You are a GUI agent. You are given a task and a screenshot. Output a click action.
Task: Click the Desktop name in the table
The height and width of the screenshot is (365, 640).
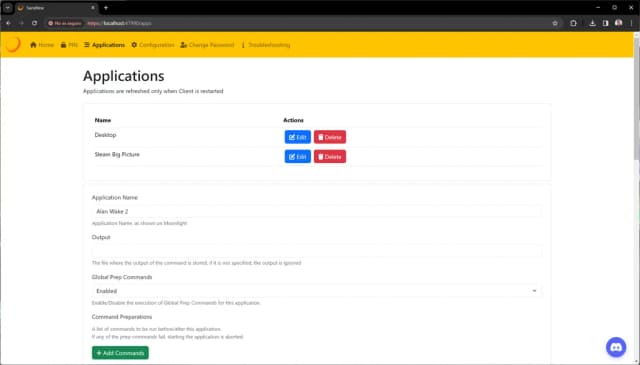(105, 135)
